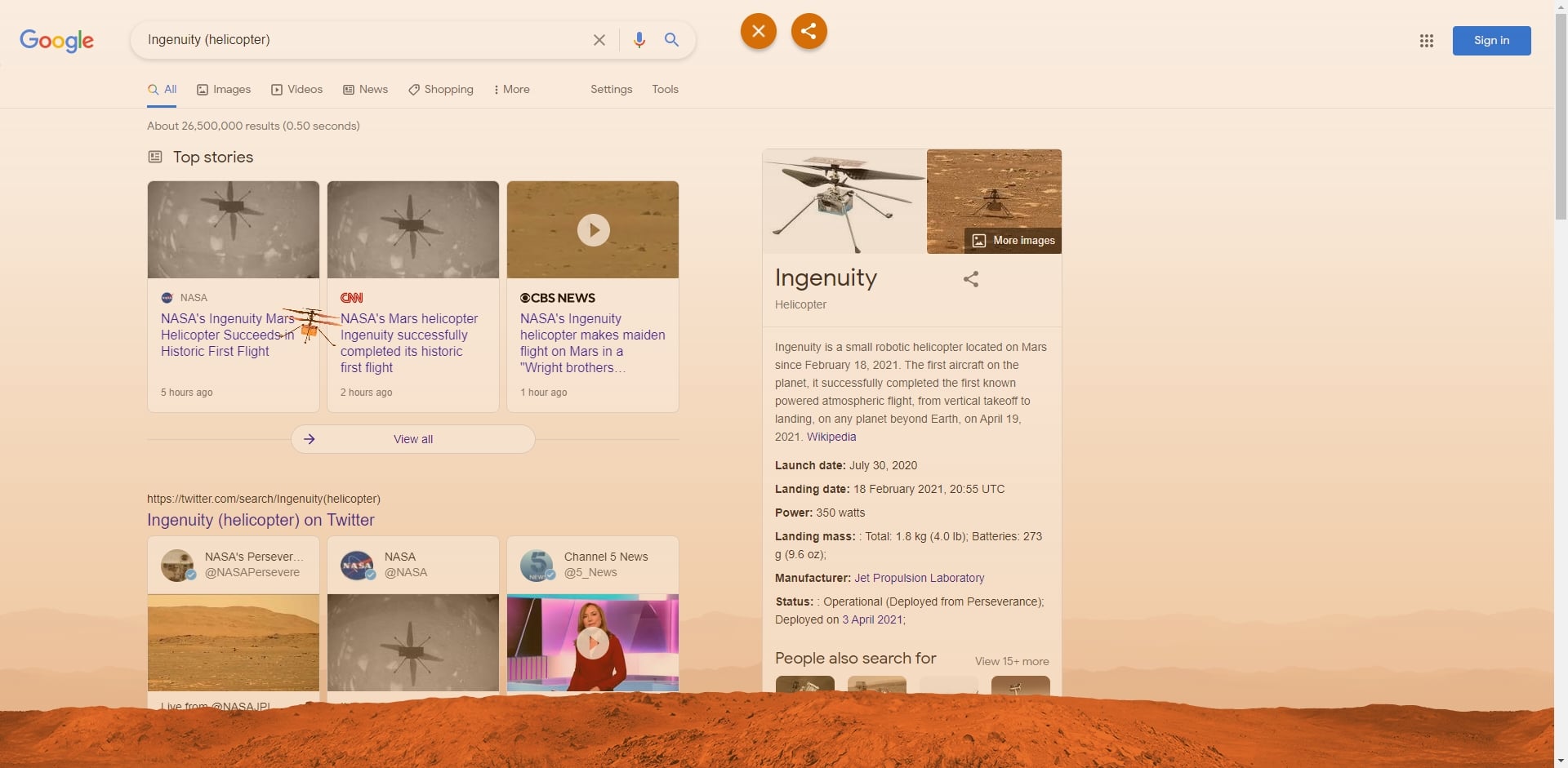This screenshot has width=1568, height=768.
Task: Switch to the Images tab
Action: coord(224,90)
